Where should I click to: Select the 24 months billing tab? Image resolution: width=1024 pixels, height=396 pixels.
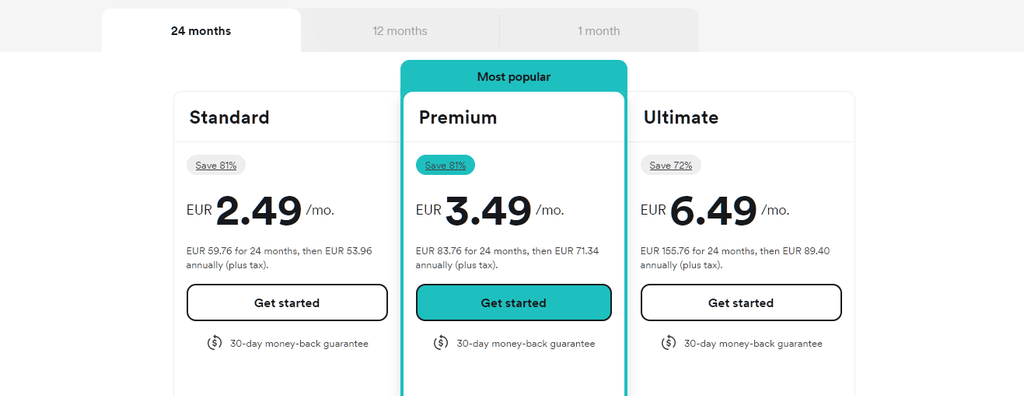(201, 31)
